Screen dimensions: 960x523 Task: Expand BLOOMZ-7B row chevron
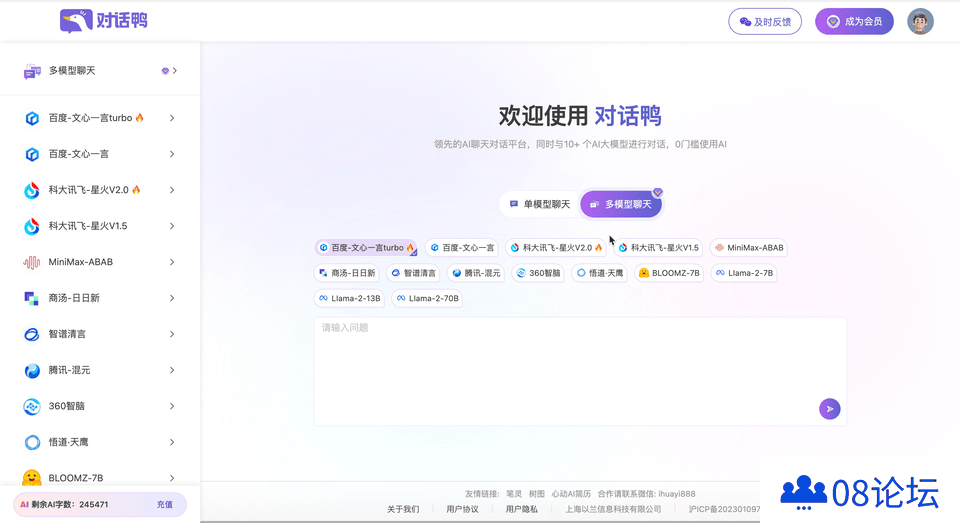(172, 478)
